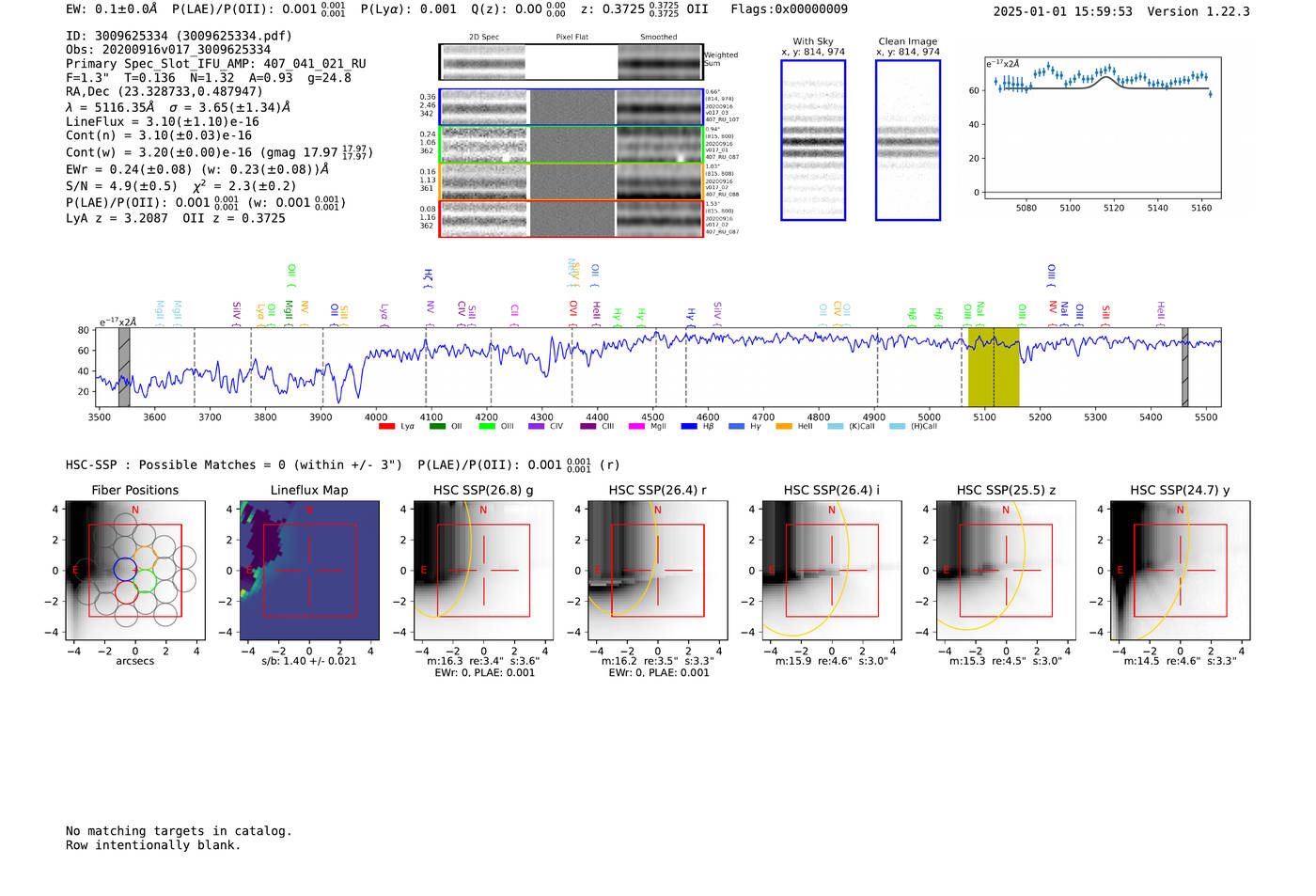This screenshot has width=1316, height=896.
Task: Click the λ = 5116.35Å wavelength text
Action: pyautogui.click(x=110, y=107)
